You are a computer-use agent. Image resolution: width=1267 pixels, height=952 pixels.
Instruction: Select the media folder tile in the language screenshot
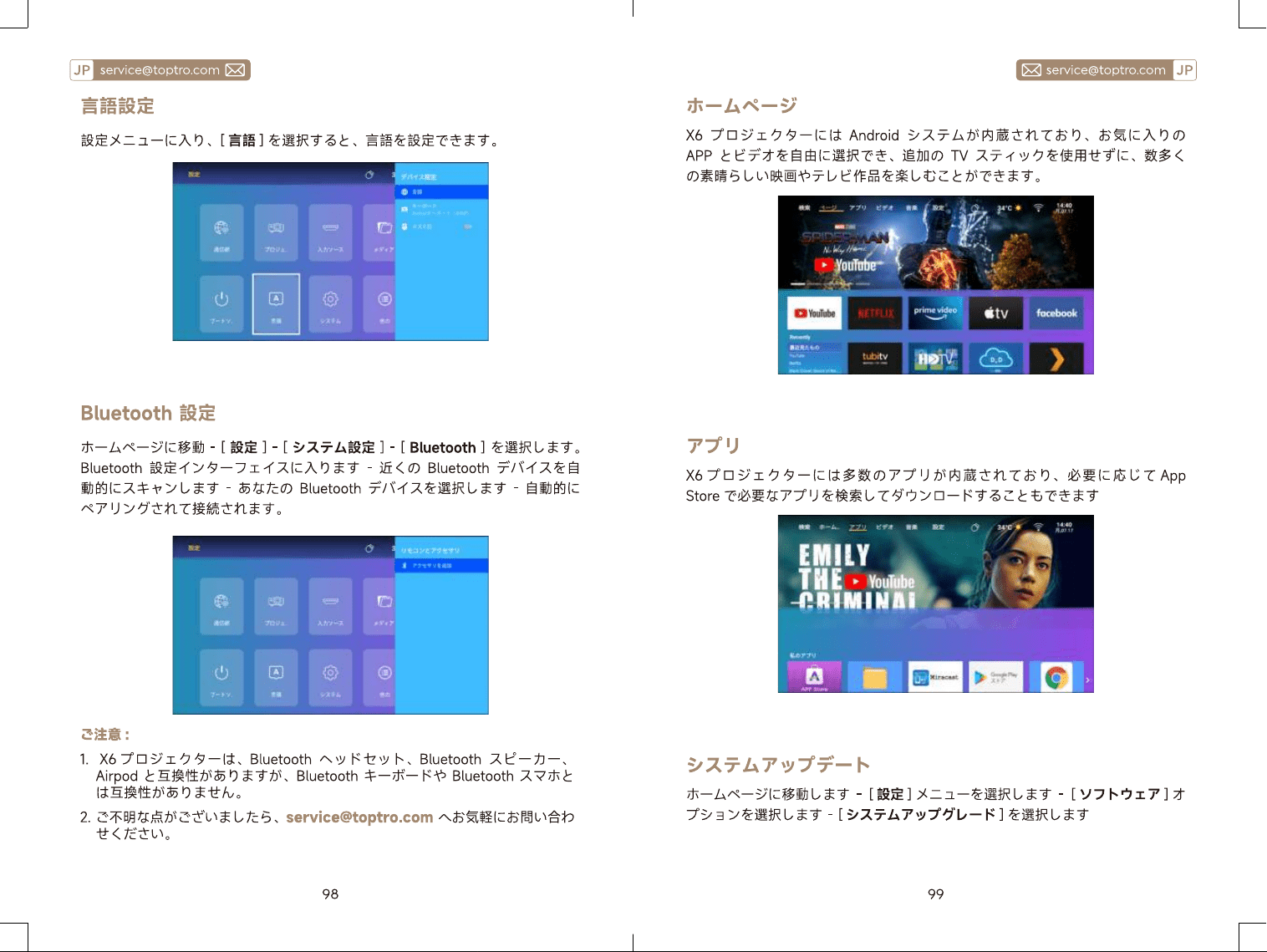click(379, 232)
